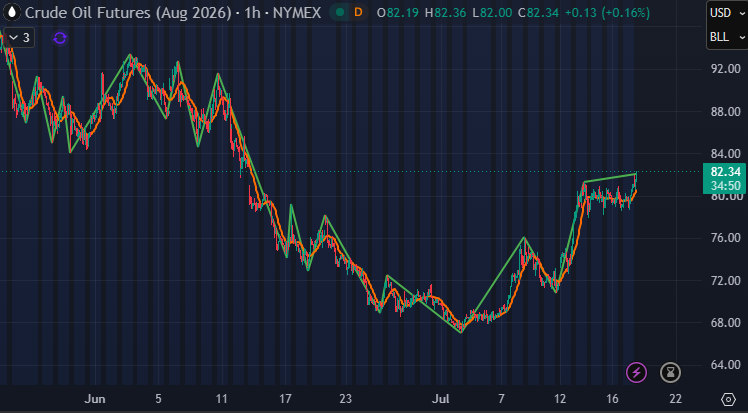This screenshot has width=748, height=413.
Task: Click the 64.00 price scale label
Action: coord(726,365)
